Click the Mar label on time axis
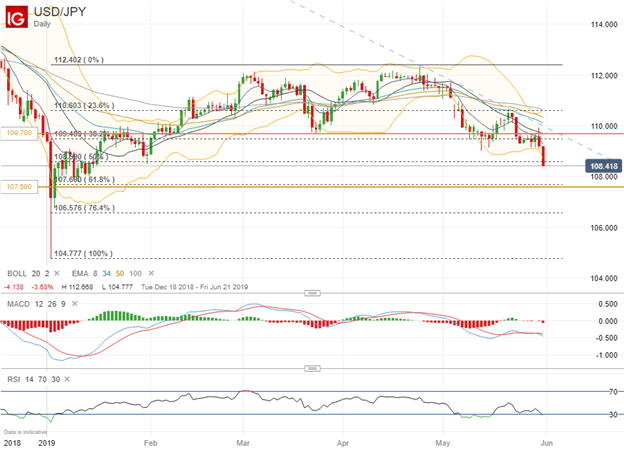Screen dimensions: 624x449 click(243, 443)
